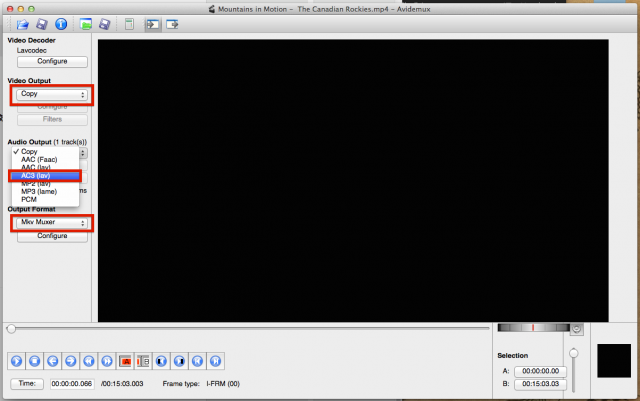Load project with the green folder icon
The width and height of the screenshot is (640, 401).
(x=86, y=25)
